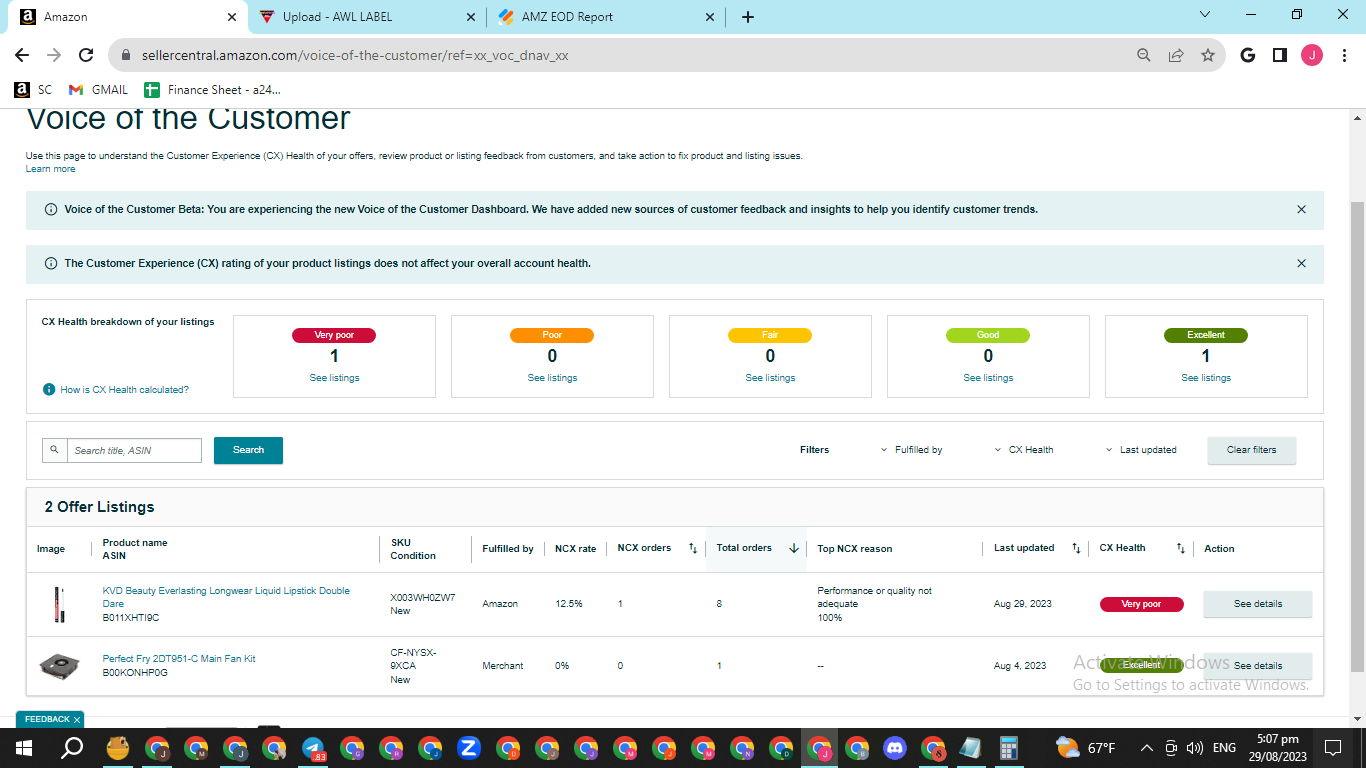This screenshot has width=1366, height=768.
Task: Dismiss the Voice of the Customer Beta banner
Action: pyautogui.click(x=1301, y=210)
